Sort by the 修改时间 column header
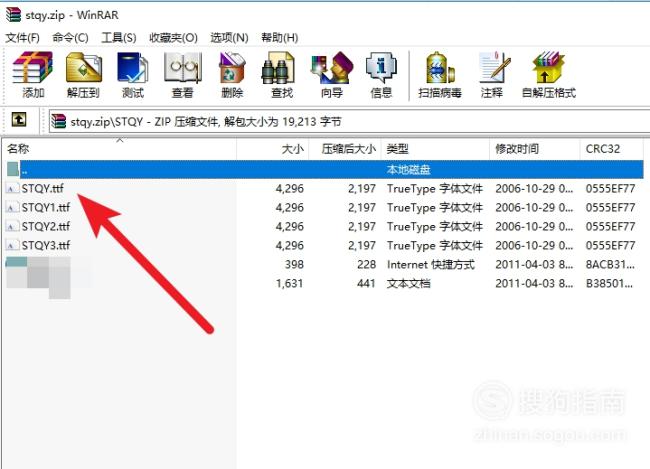This screenshot has width=650, height=469. point(535,148)
